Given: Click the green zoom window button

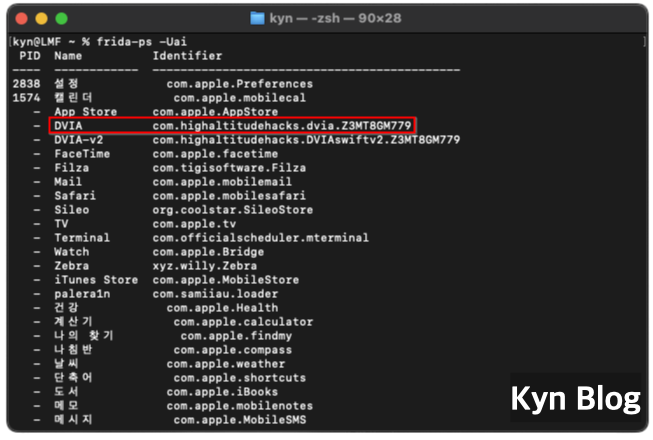Looking at the screenshot, I should 62,19.
